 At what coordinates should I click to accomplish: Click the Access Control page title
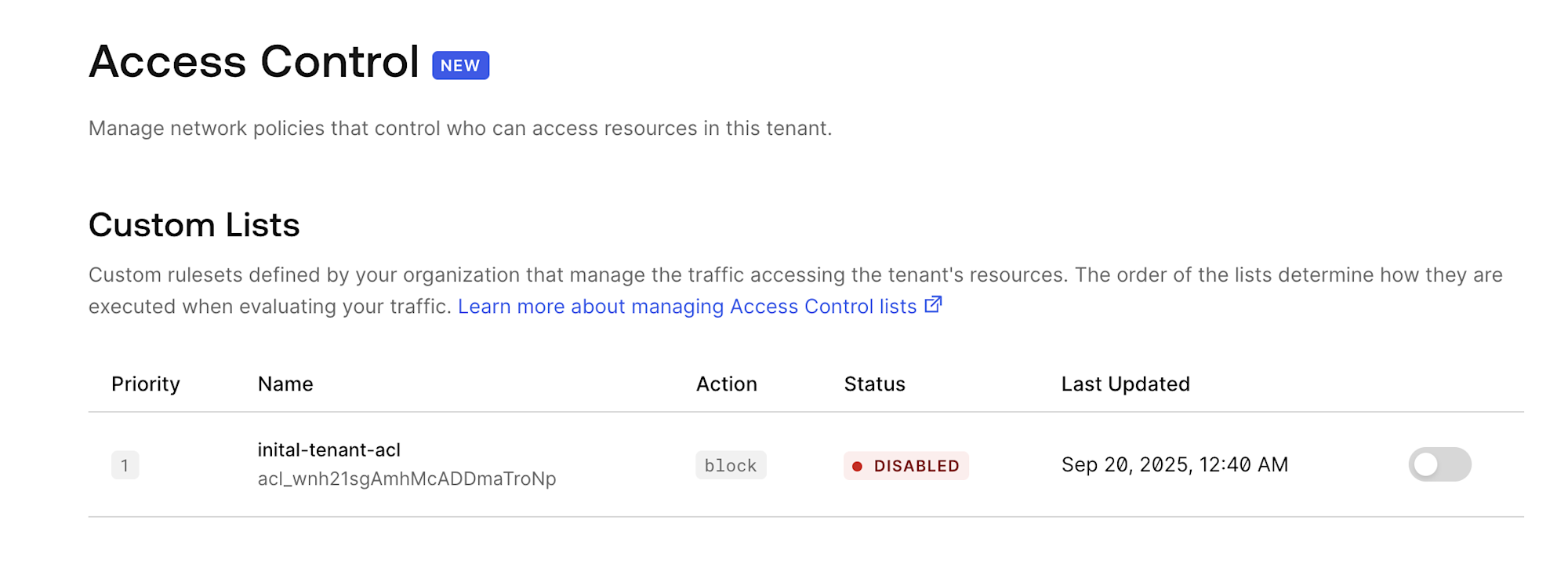point(253,62)
